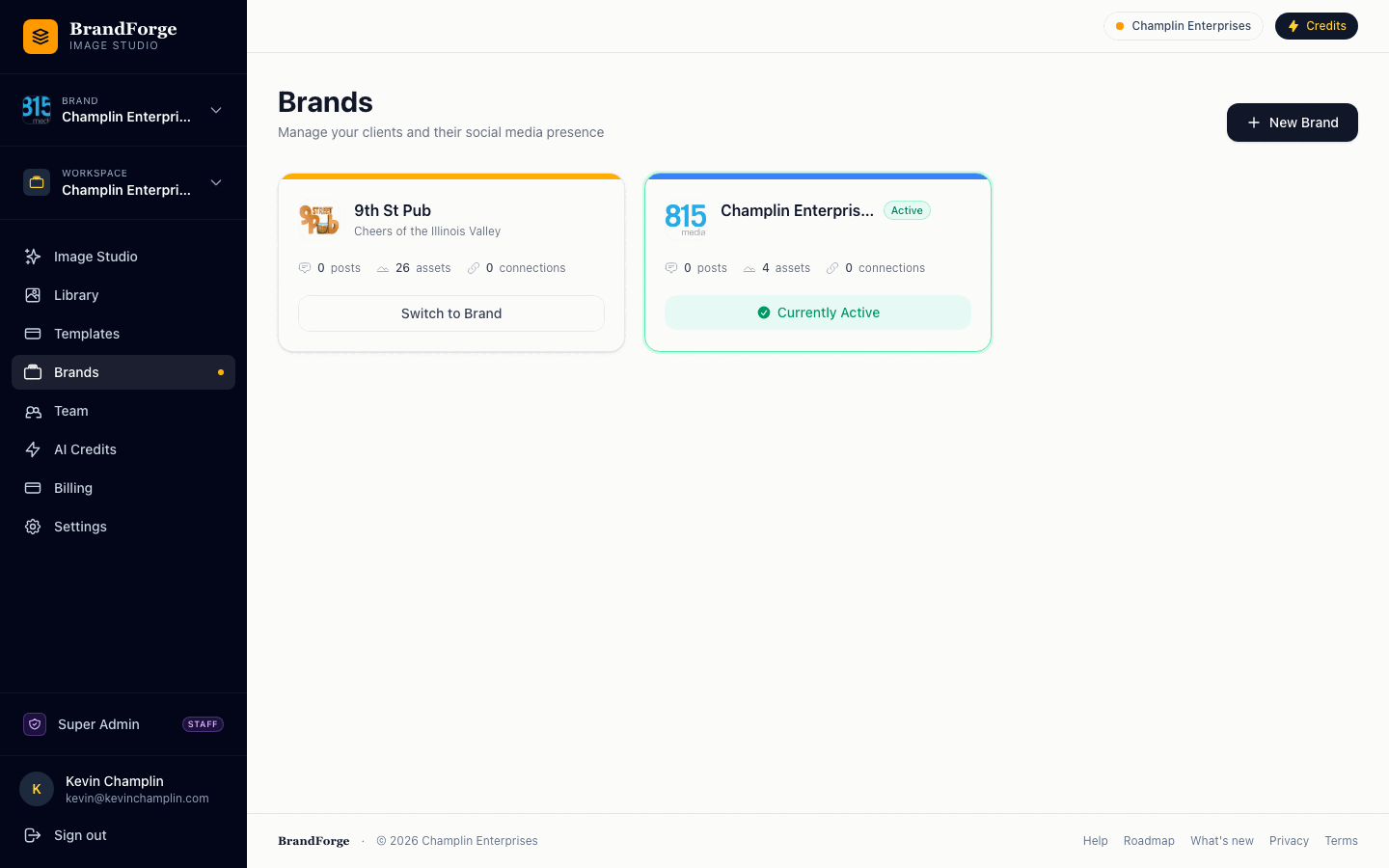The width and height of the screenshot is (1389, 868).
Task: Click the Billing credit card icon
Action: tap(33, 488)
